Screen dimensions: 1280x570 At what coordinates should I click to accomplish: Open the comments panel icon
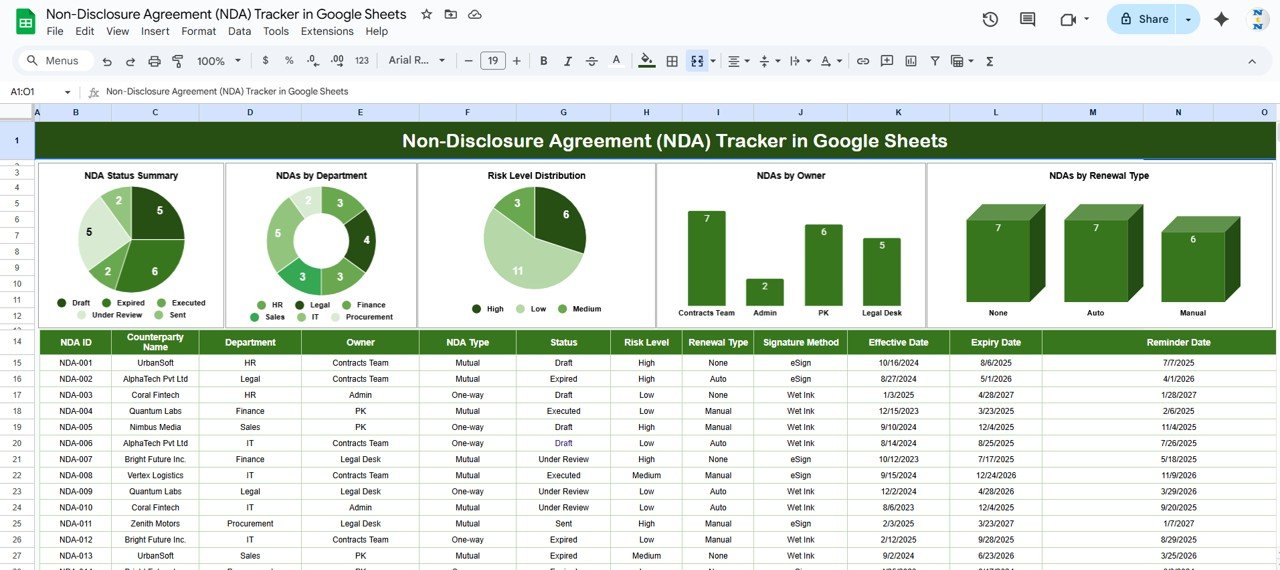point(1027,19)
